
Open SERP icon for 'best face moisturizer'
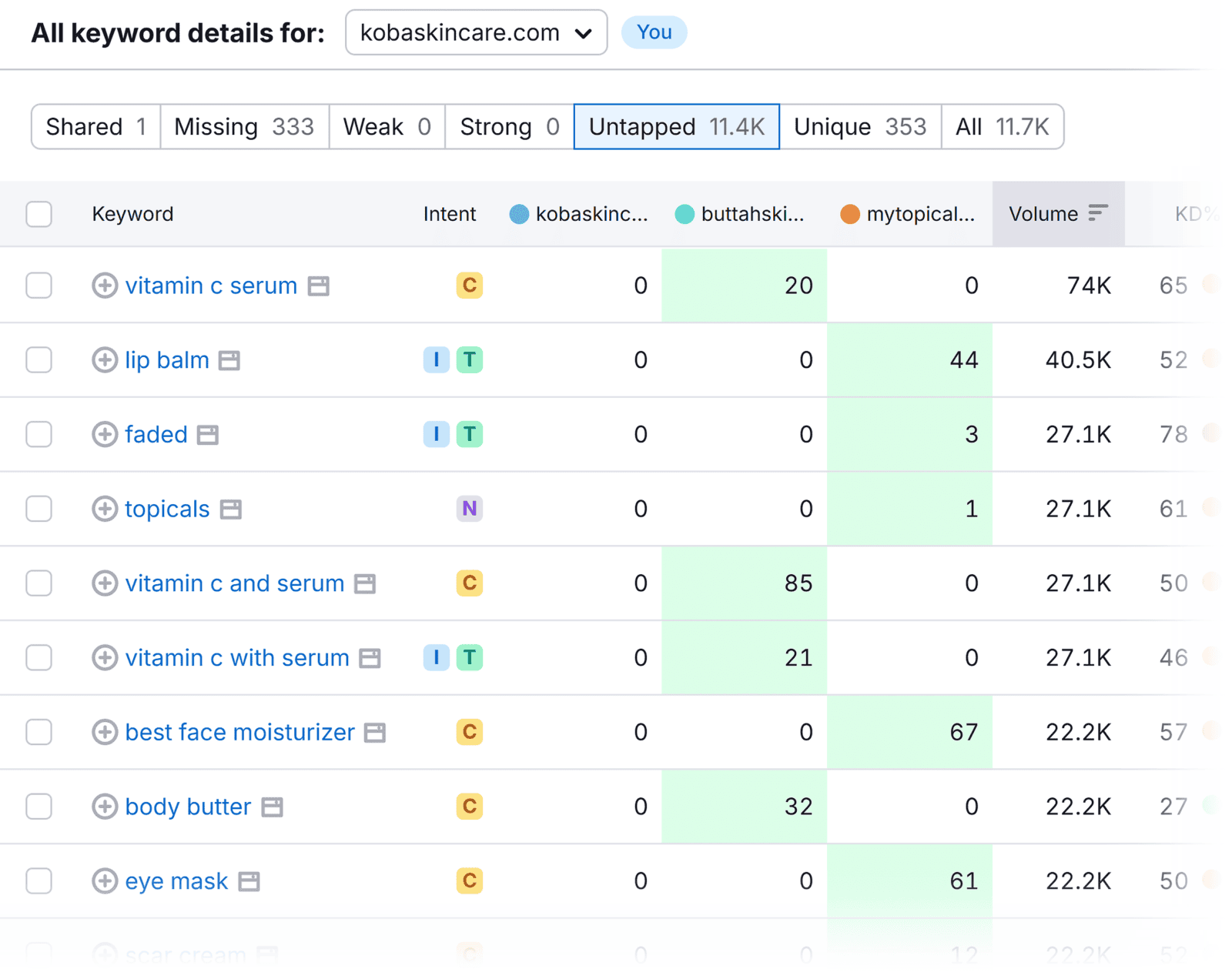(x=375, y=733)
